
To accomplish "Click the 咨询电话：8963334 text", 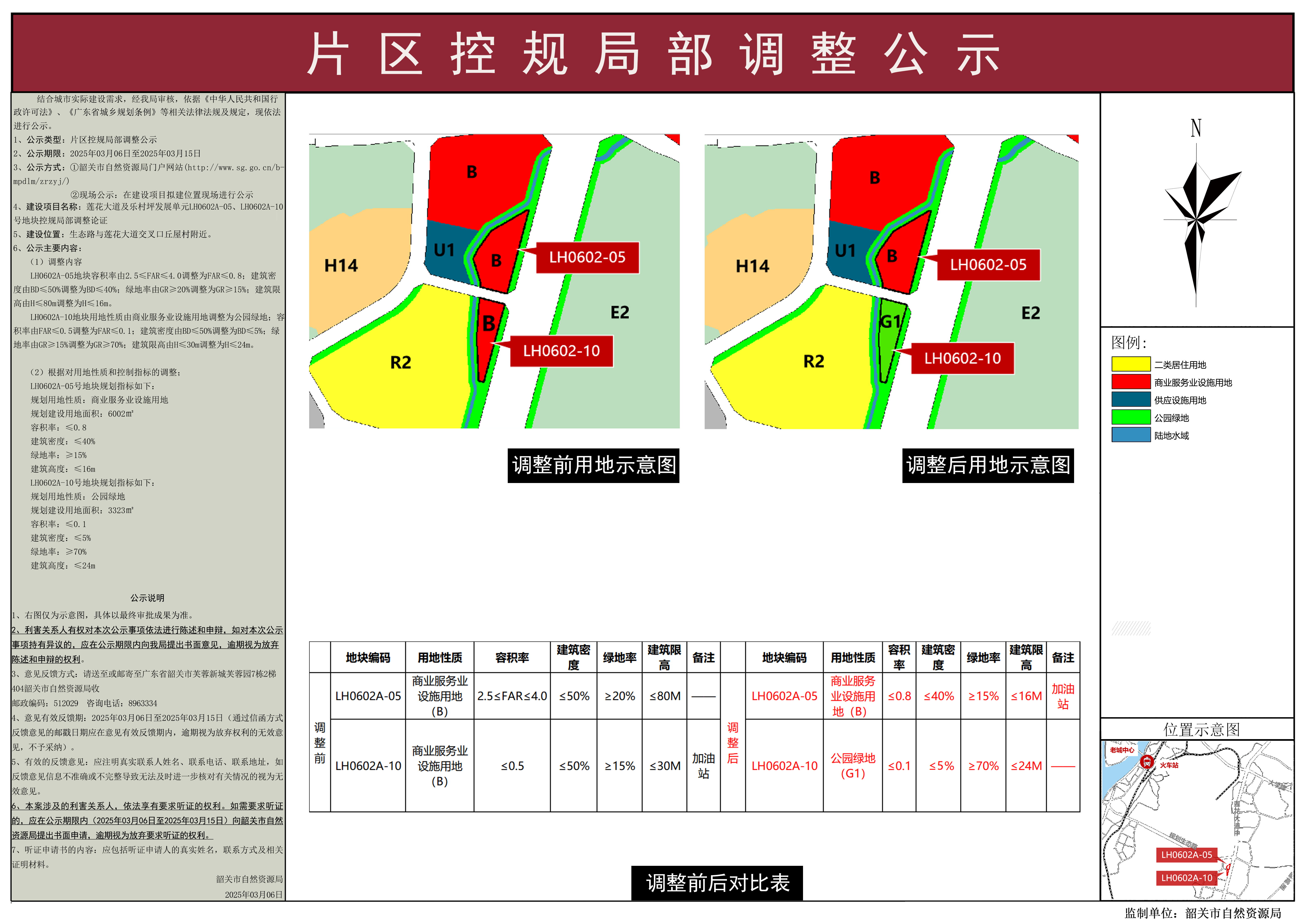I will tap(122, 703).
